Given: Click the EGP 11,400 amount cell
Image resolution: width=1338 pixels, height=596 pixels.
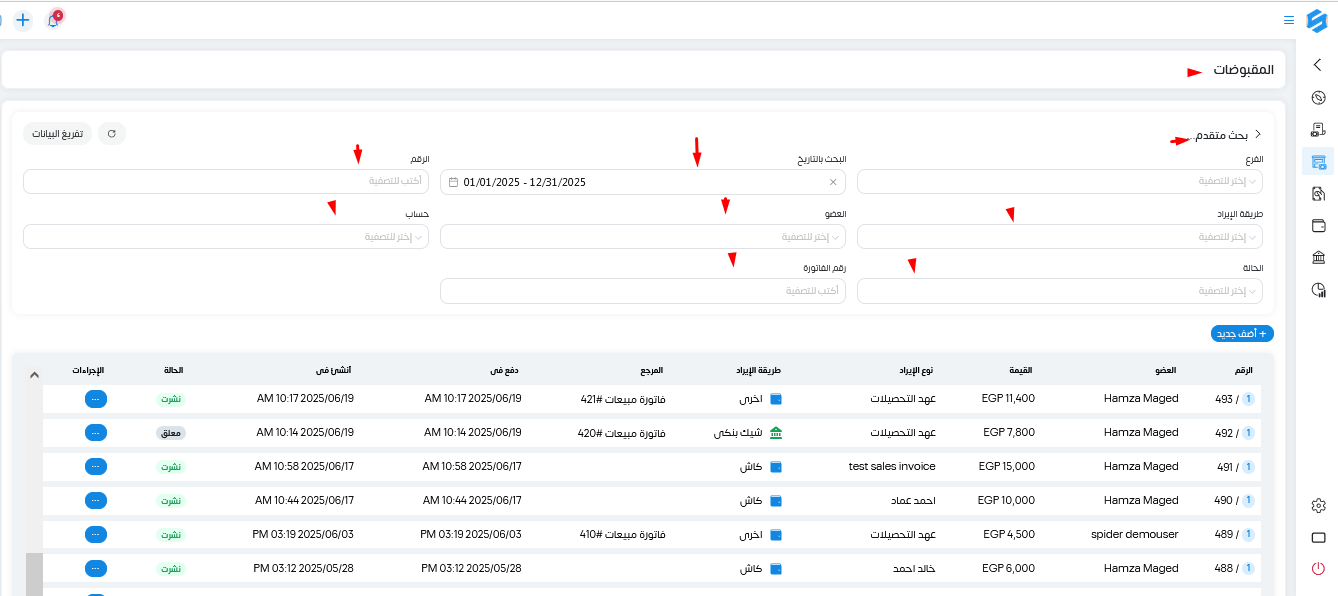Looking at the screenshot, I should pos(1009,399).
